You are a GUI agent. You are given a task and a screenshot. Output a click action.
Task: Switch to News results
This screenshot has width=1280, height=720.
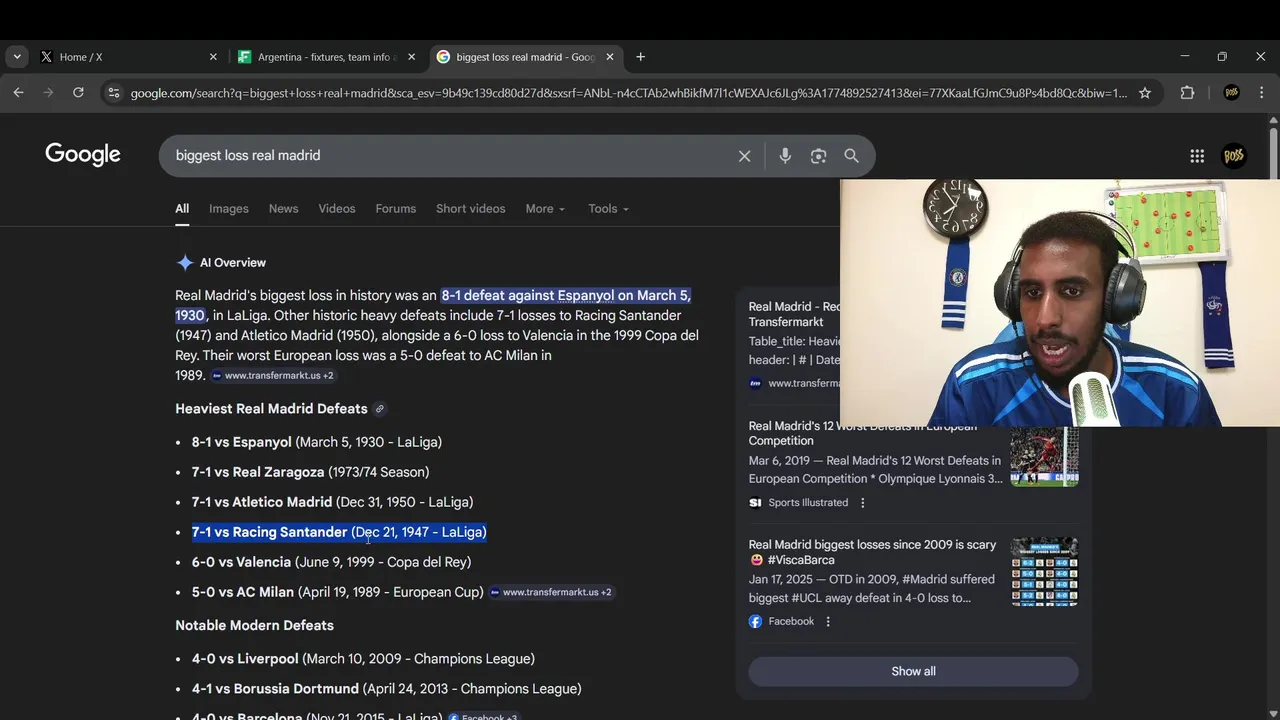(x=283, y=209)
